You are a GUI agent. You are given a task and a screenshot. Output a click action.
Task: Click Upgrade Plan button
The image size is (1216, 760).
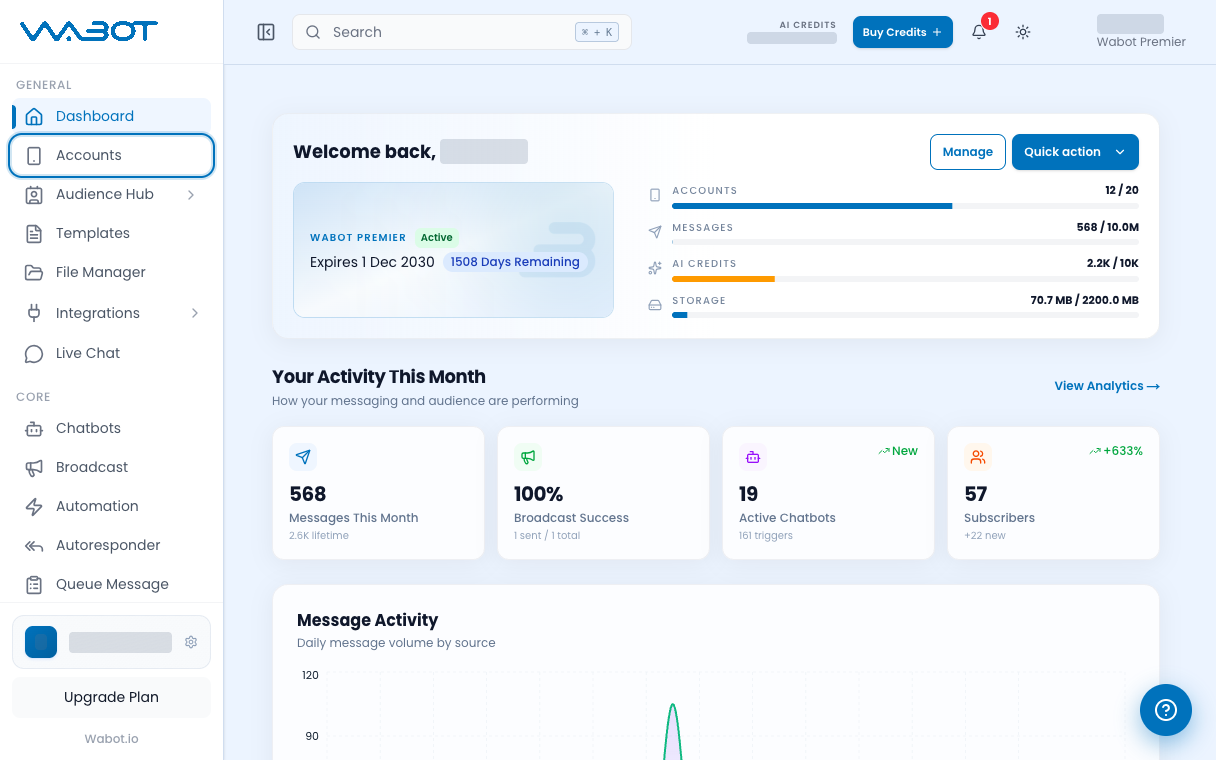(111, 697)
